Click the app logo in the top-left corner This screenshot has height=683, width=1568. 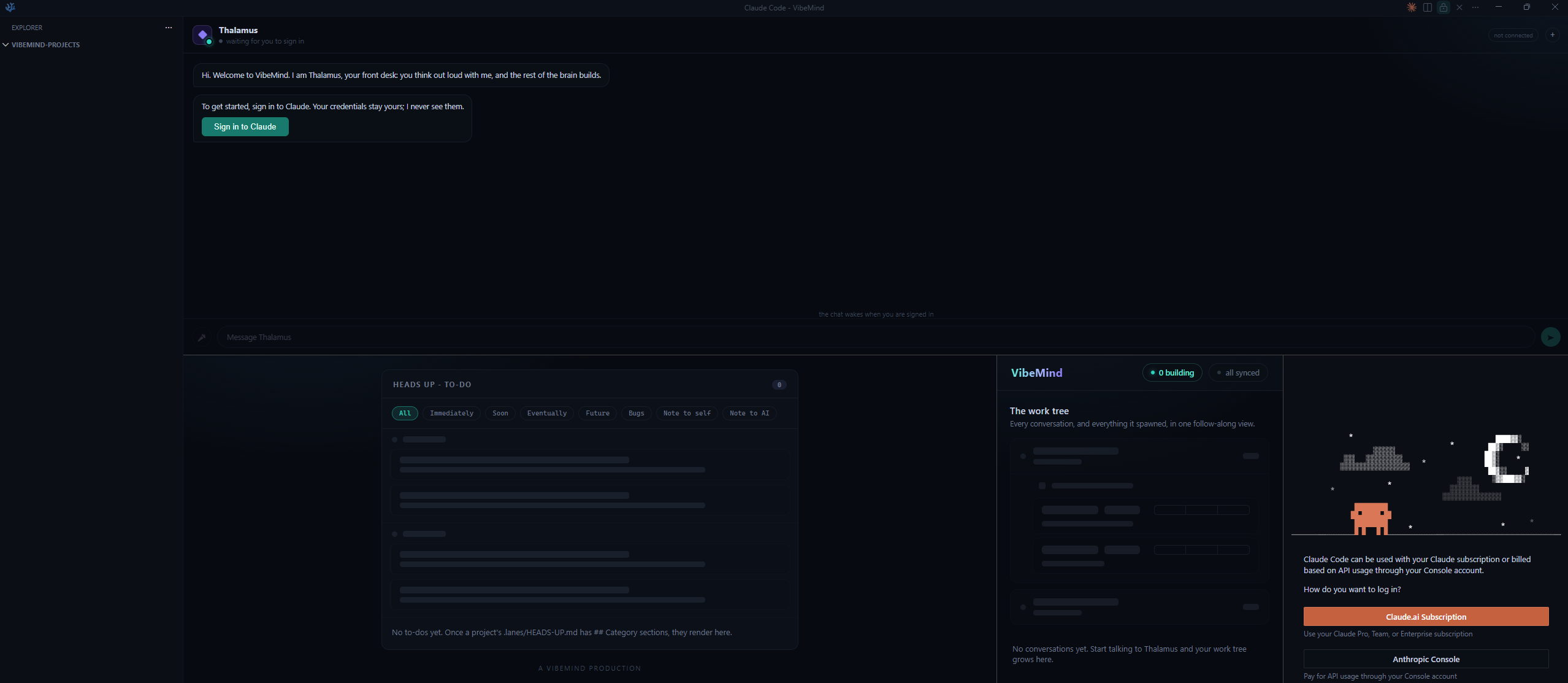point(10,7)
